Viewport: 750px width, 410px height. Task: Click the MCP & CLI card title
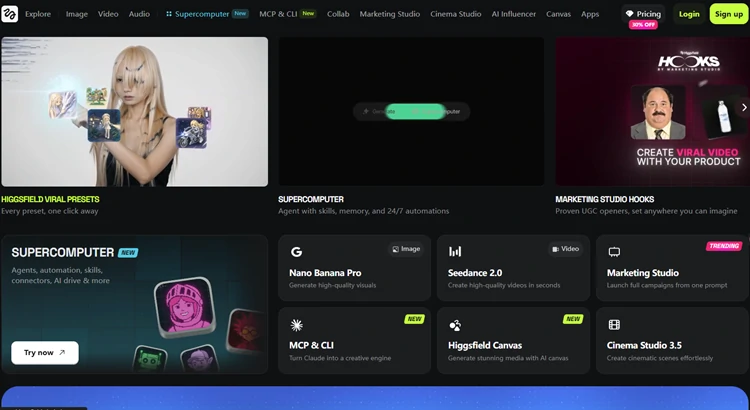(311, 345)
